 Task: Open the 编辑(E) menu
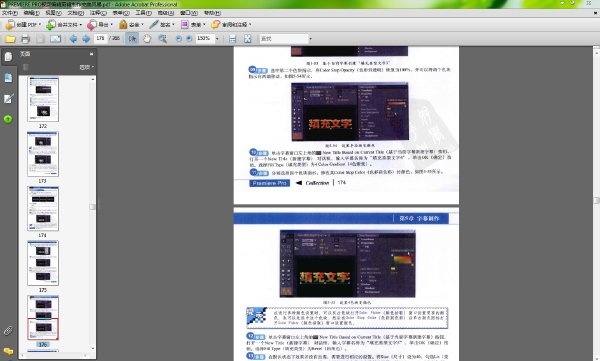[31, 13]
